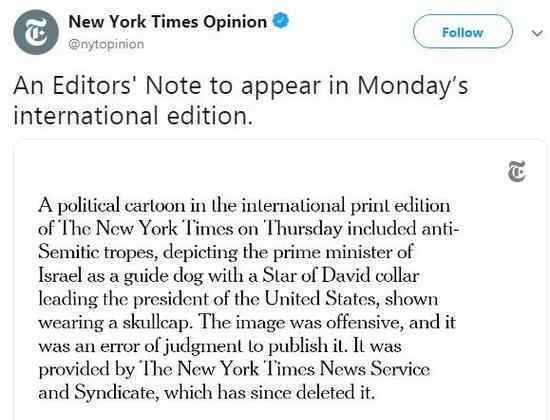The height and width of the screenshot is (420, 550).
Task: Open the 'New York Times Opinion' account name link
Action: click(168, 22)
